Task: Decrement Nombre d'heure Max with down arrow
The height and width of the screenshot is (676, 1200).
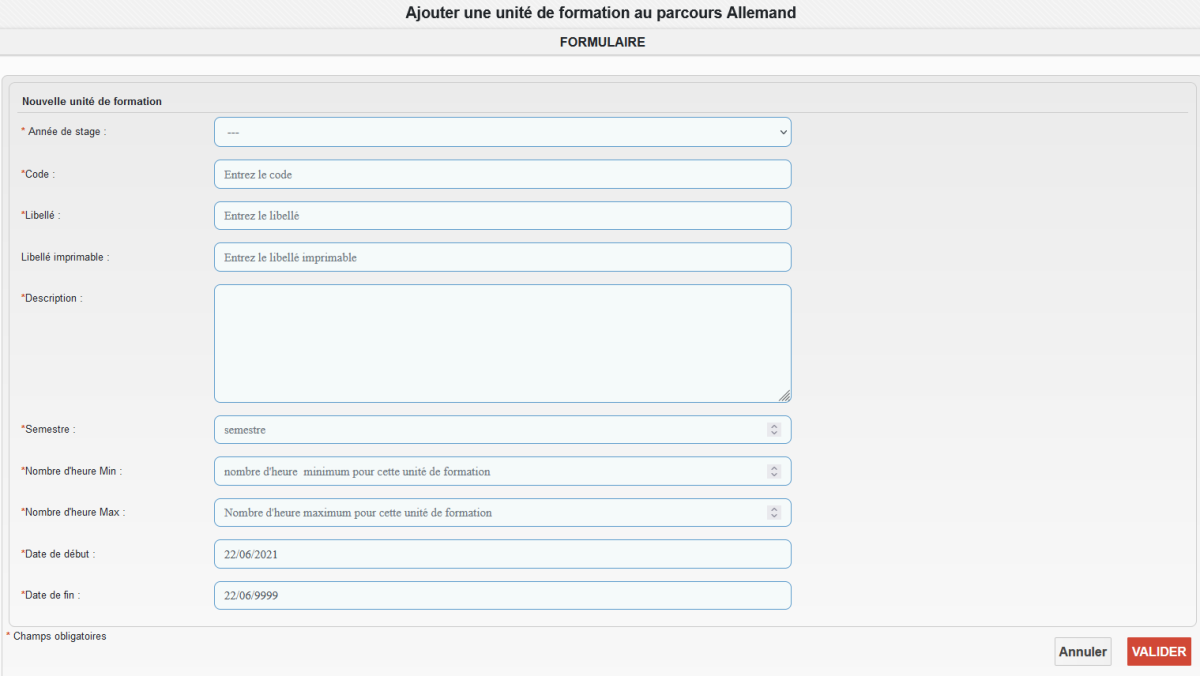Action: [x=774, y=517]
